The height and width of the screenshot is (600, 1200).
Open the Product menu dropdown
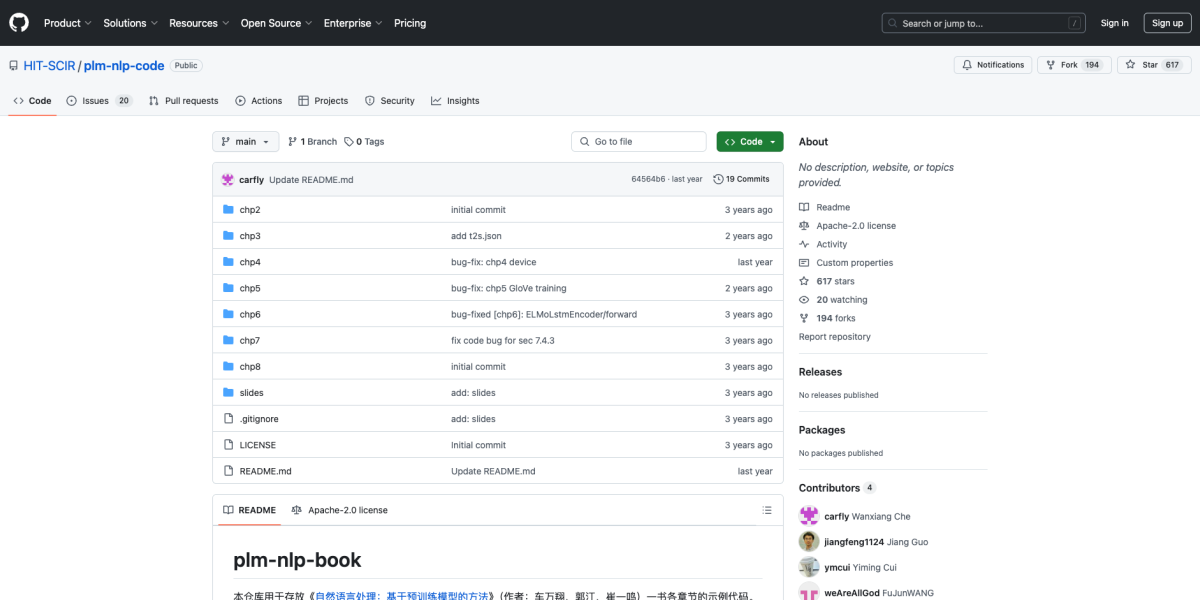66,22
